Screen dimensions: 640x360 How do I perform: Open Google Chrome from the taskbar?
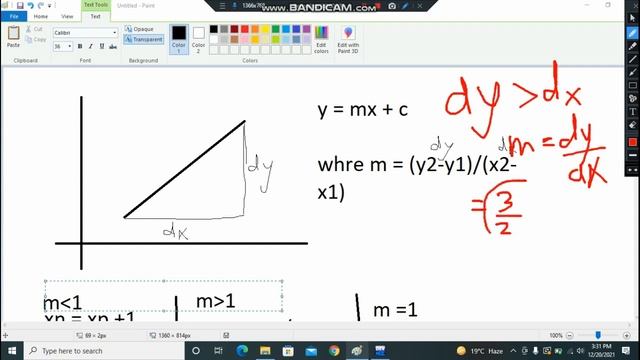coord(334,351)
